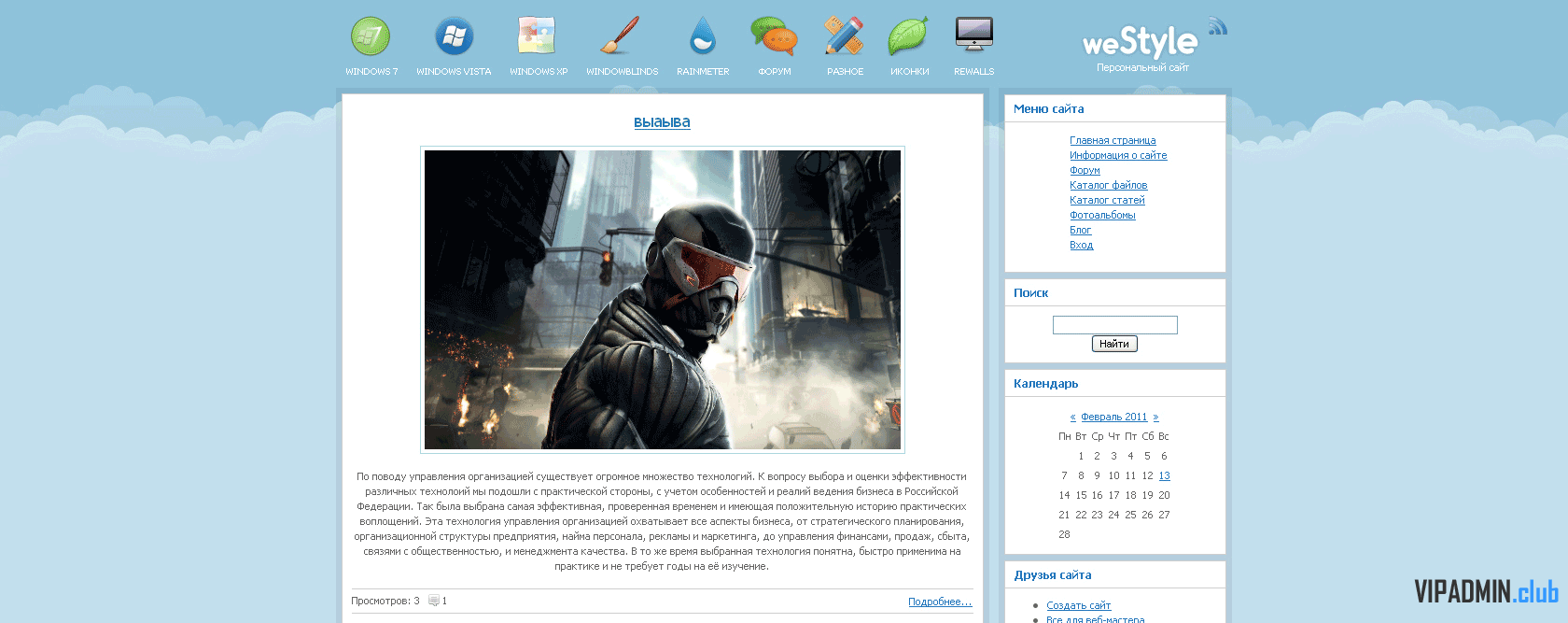This screenshot has height=623, width=1568.
Task: Click the RSS feed icon
Action: (x=1217, y=26)
